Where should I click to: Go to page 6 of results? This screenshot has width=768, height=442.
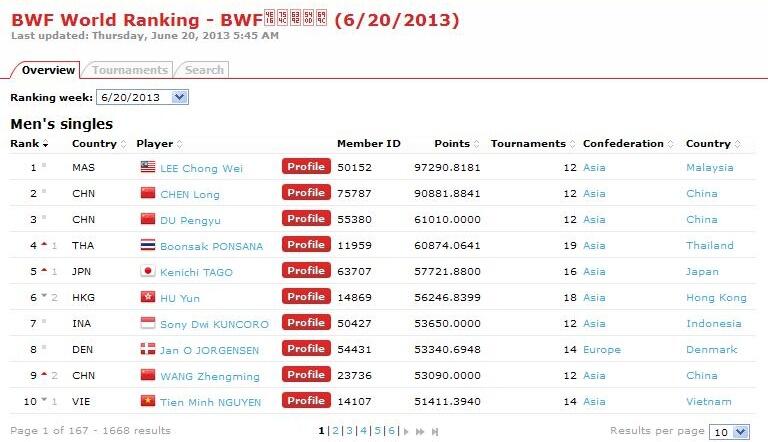click(391, 431)
